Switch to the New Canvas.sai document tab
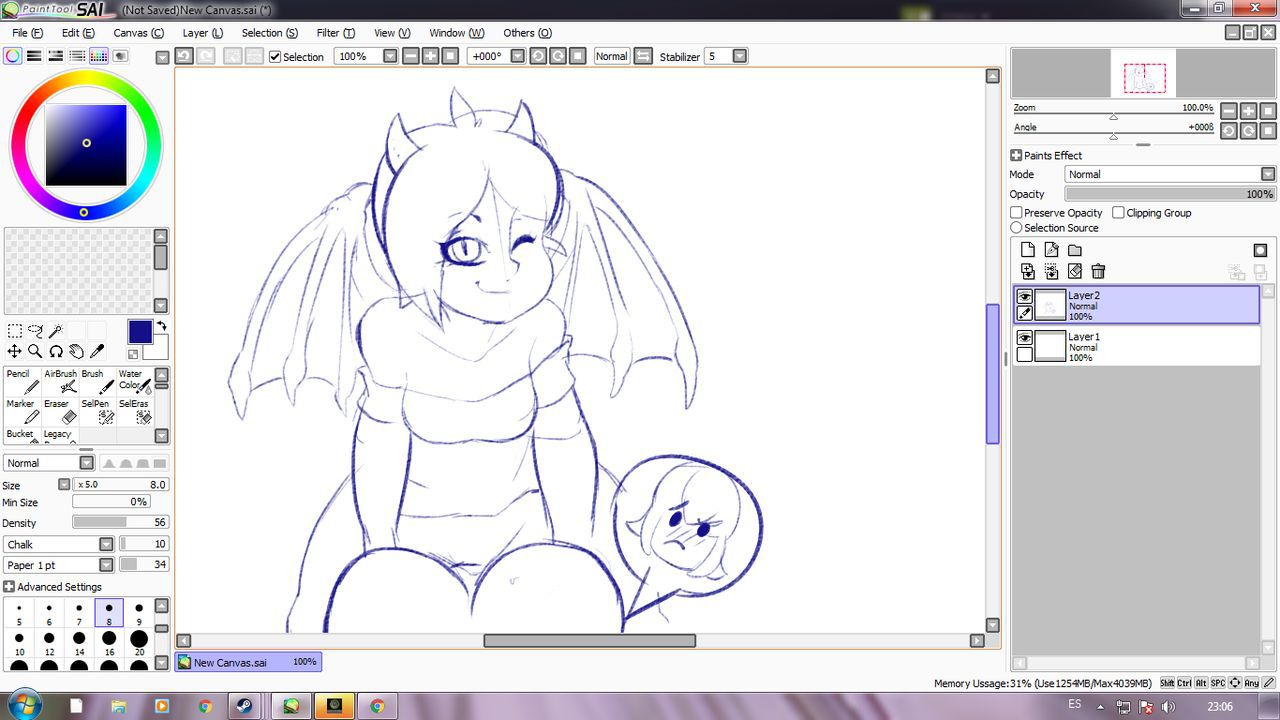This screenshot has width=1280, height=720. coord(248,662)
